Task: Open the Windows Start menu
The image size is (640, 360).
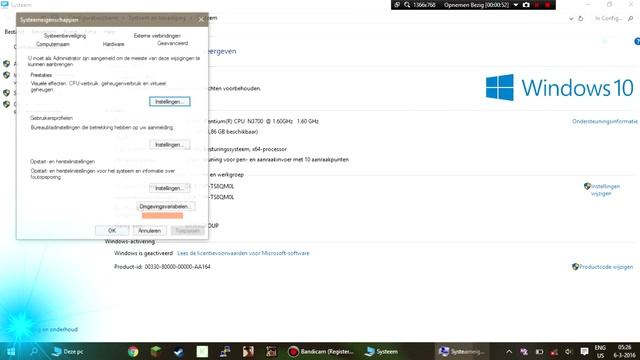Action: [11, 351]
